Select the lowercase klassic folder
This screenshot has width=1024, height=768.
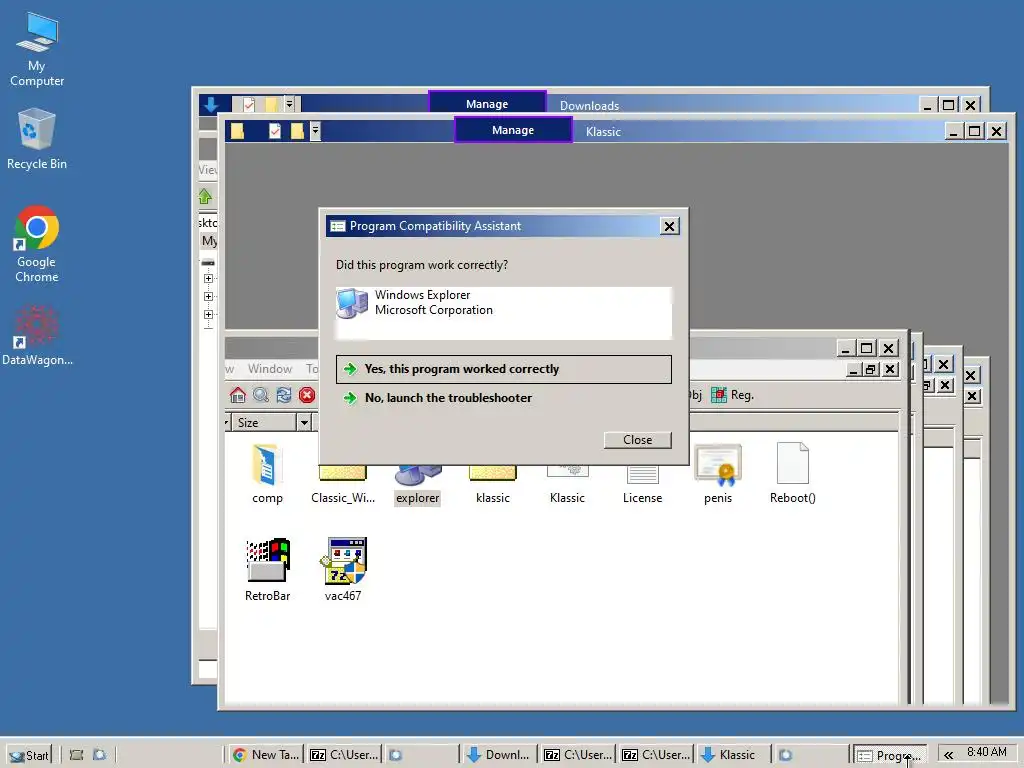pyautogui.click(x=492, y=485)
